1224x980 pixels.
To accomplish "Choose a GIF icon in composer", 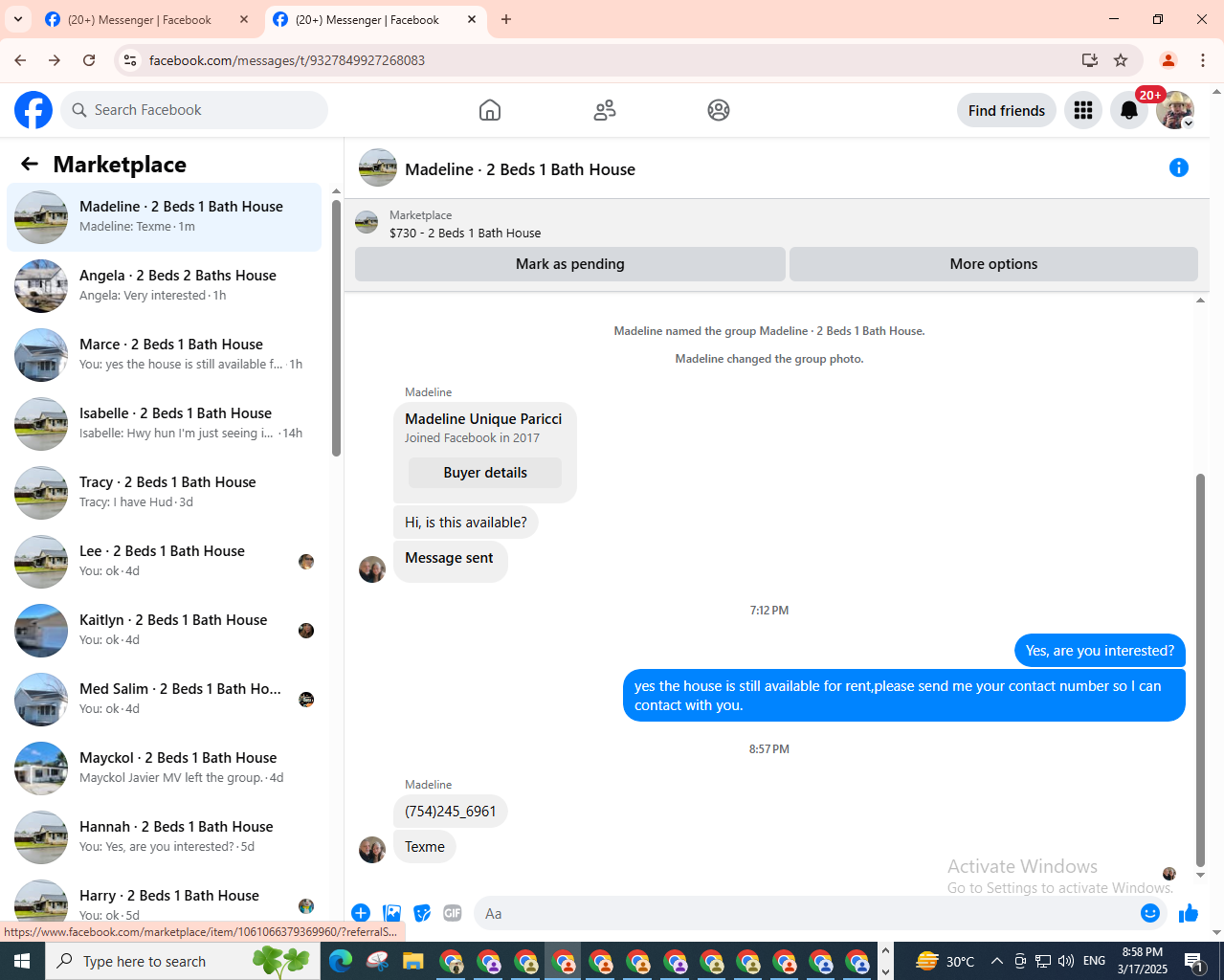I will 453,913.
